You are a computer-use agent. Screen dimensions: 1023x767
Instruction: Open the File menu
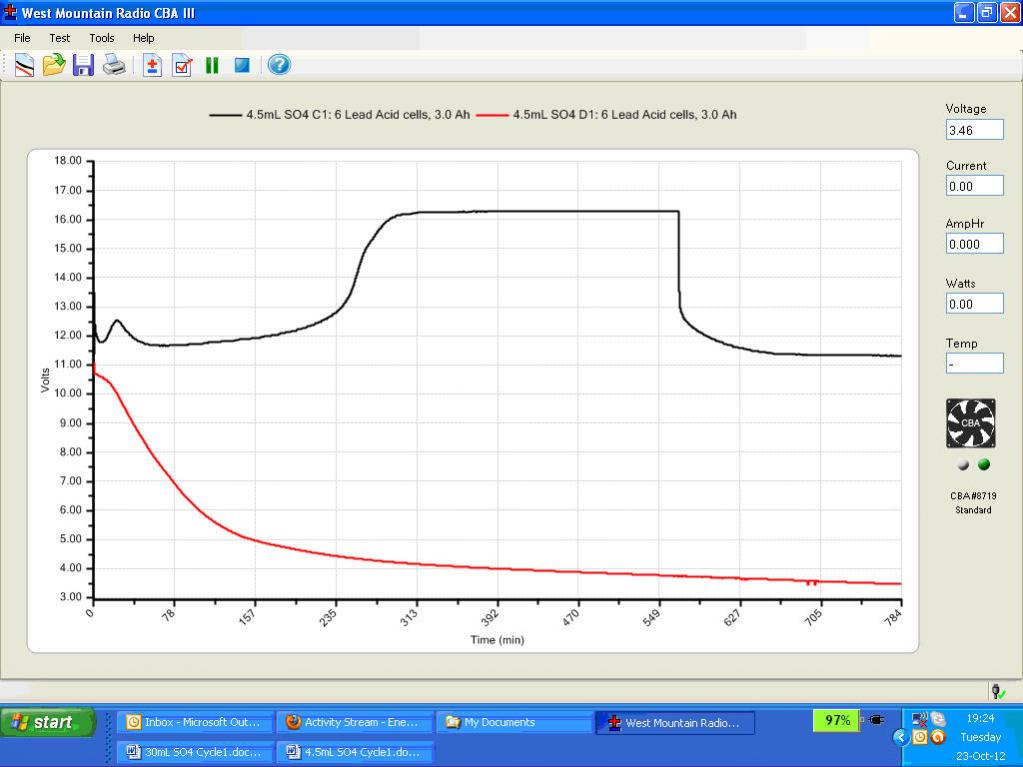[22, 38]
